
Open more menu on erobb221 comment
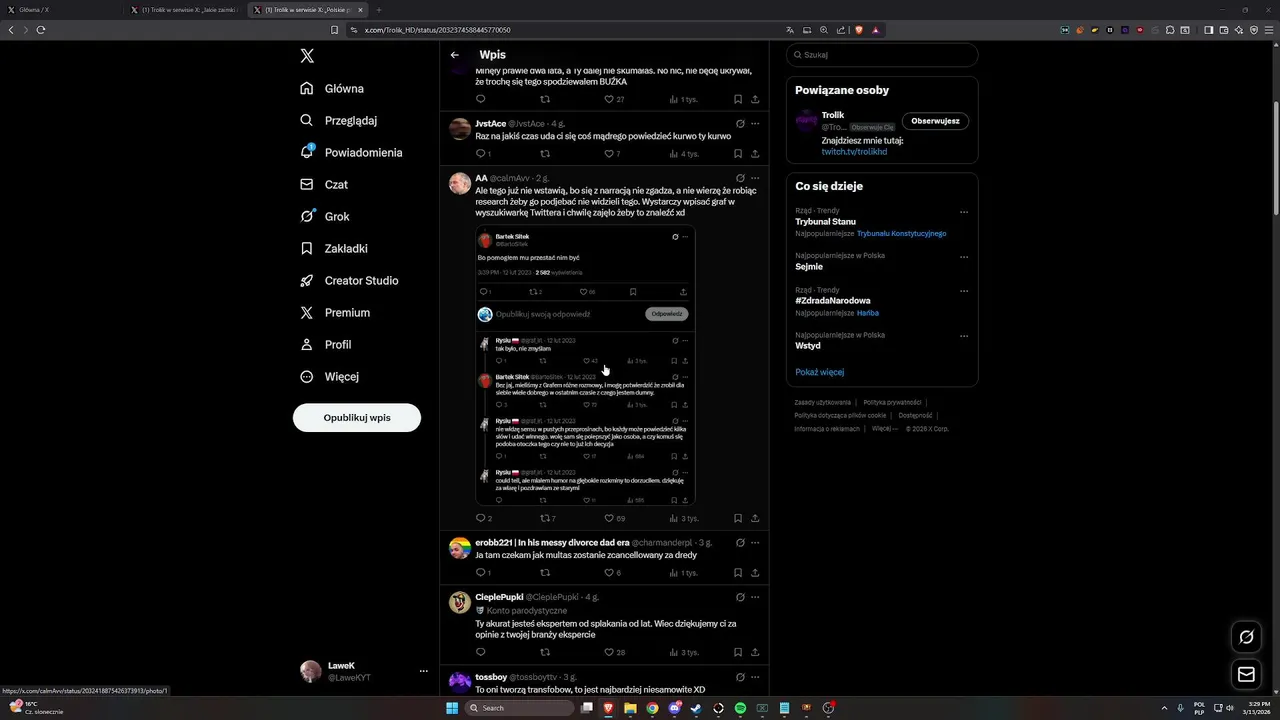tap(755, 542)
